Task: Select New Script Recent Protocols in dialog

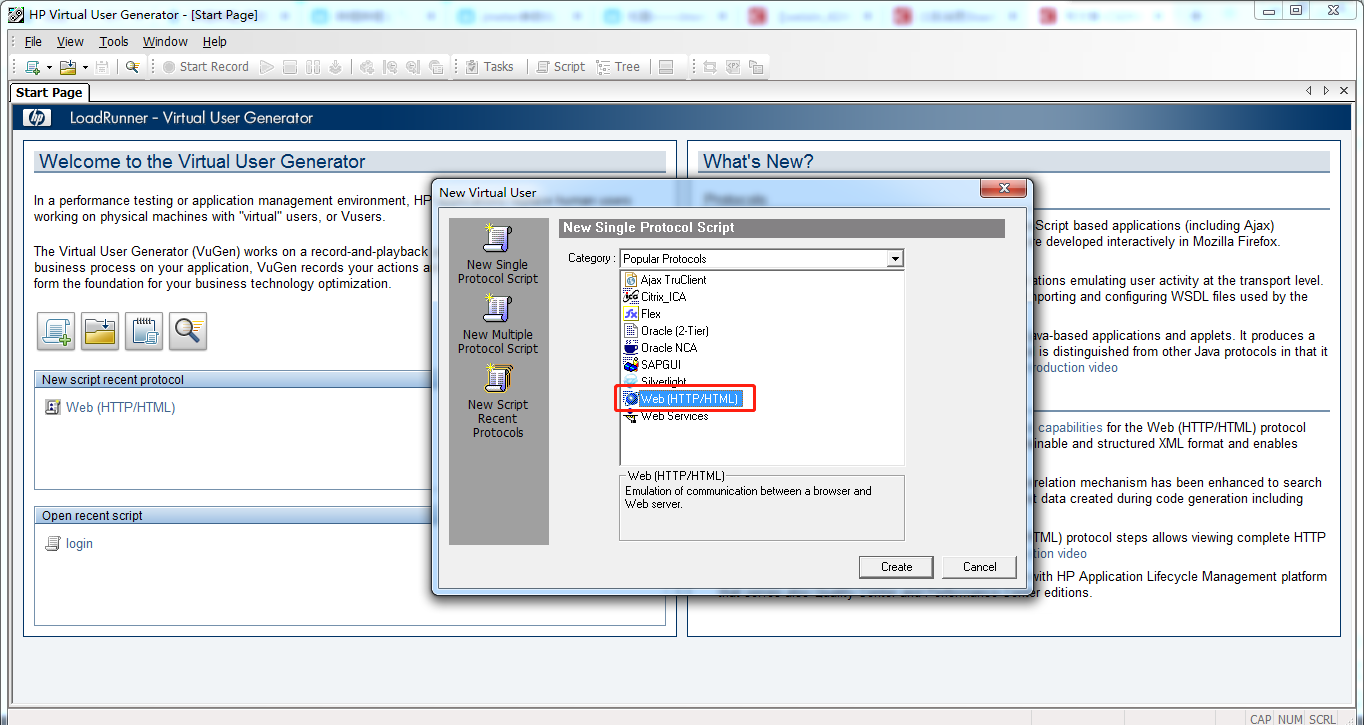Action: point(498,401)
